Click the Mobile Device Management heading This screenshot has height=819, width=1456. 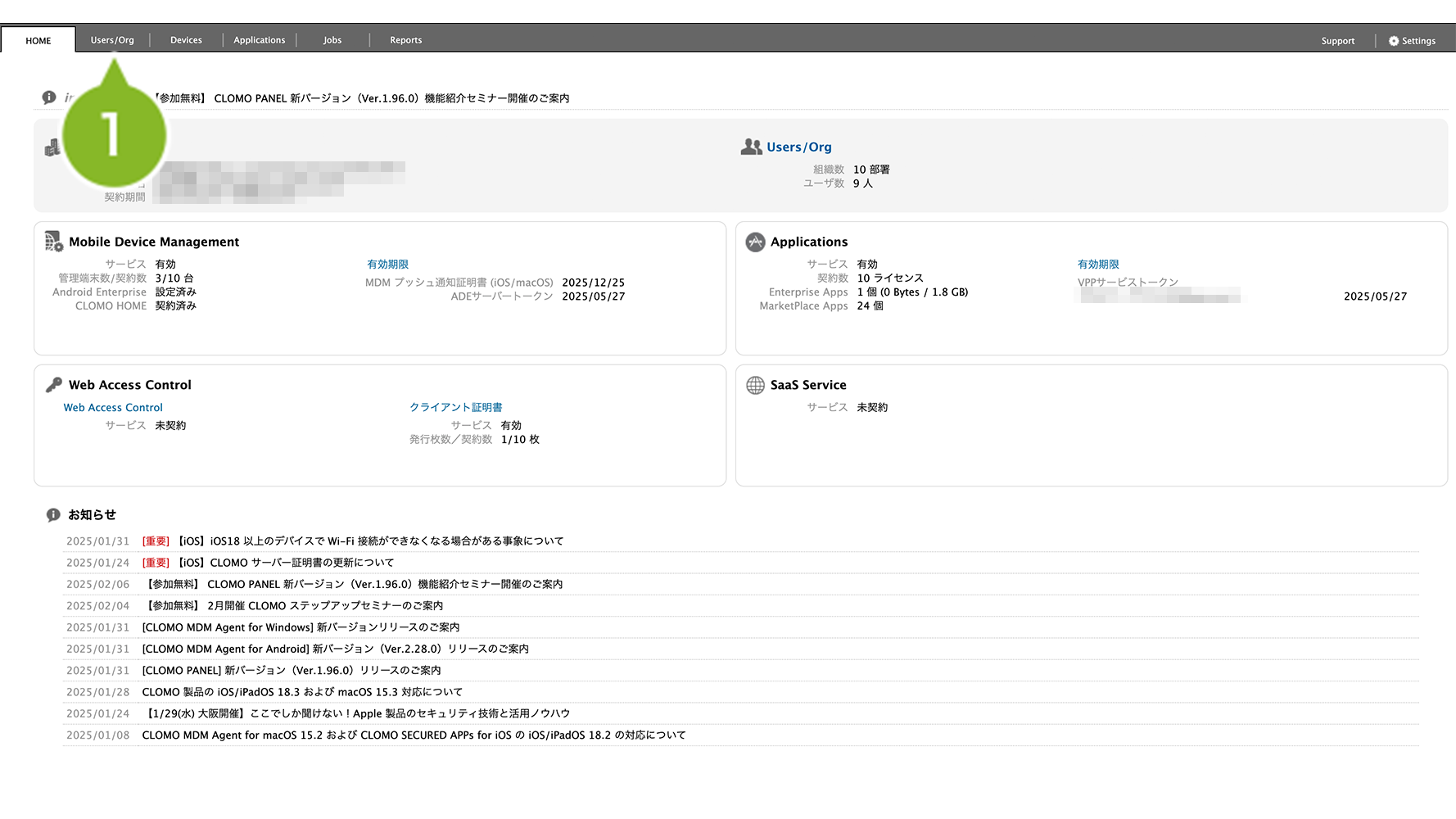154,242
